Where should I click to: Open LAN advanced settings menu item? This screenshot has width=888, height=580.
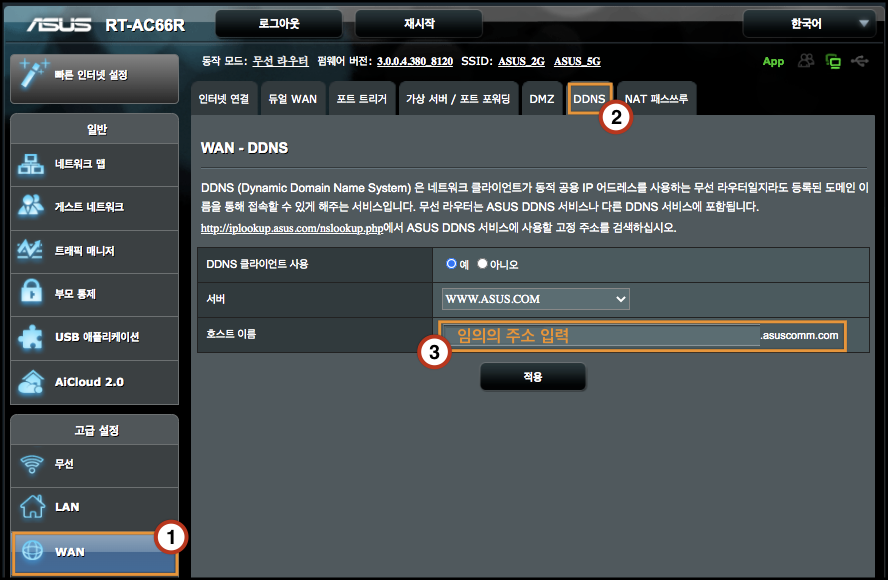[95, 508]
